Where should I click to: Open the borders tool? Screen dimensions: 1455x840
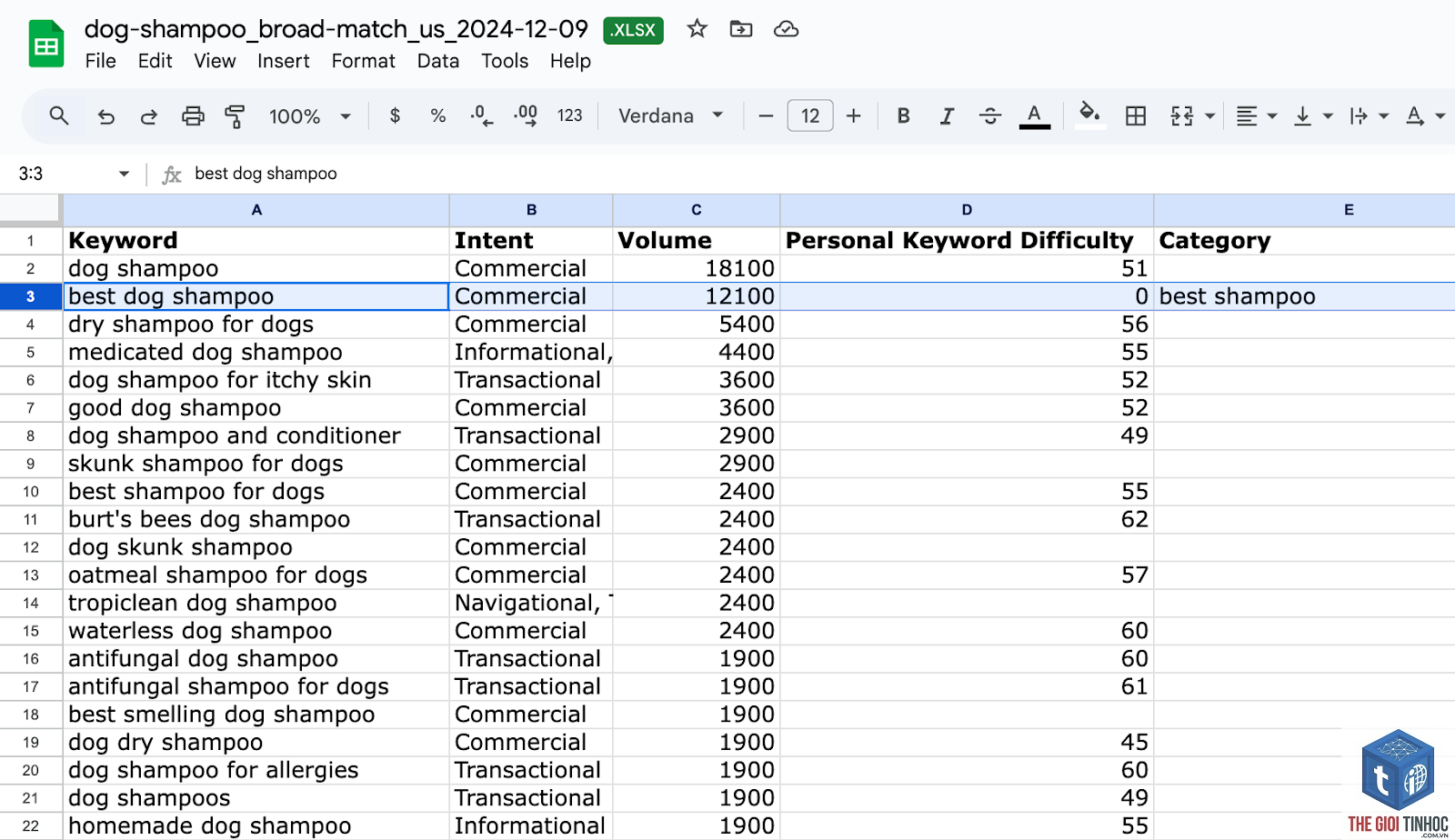(x=1136, y=115)
